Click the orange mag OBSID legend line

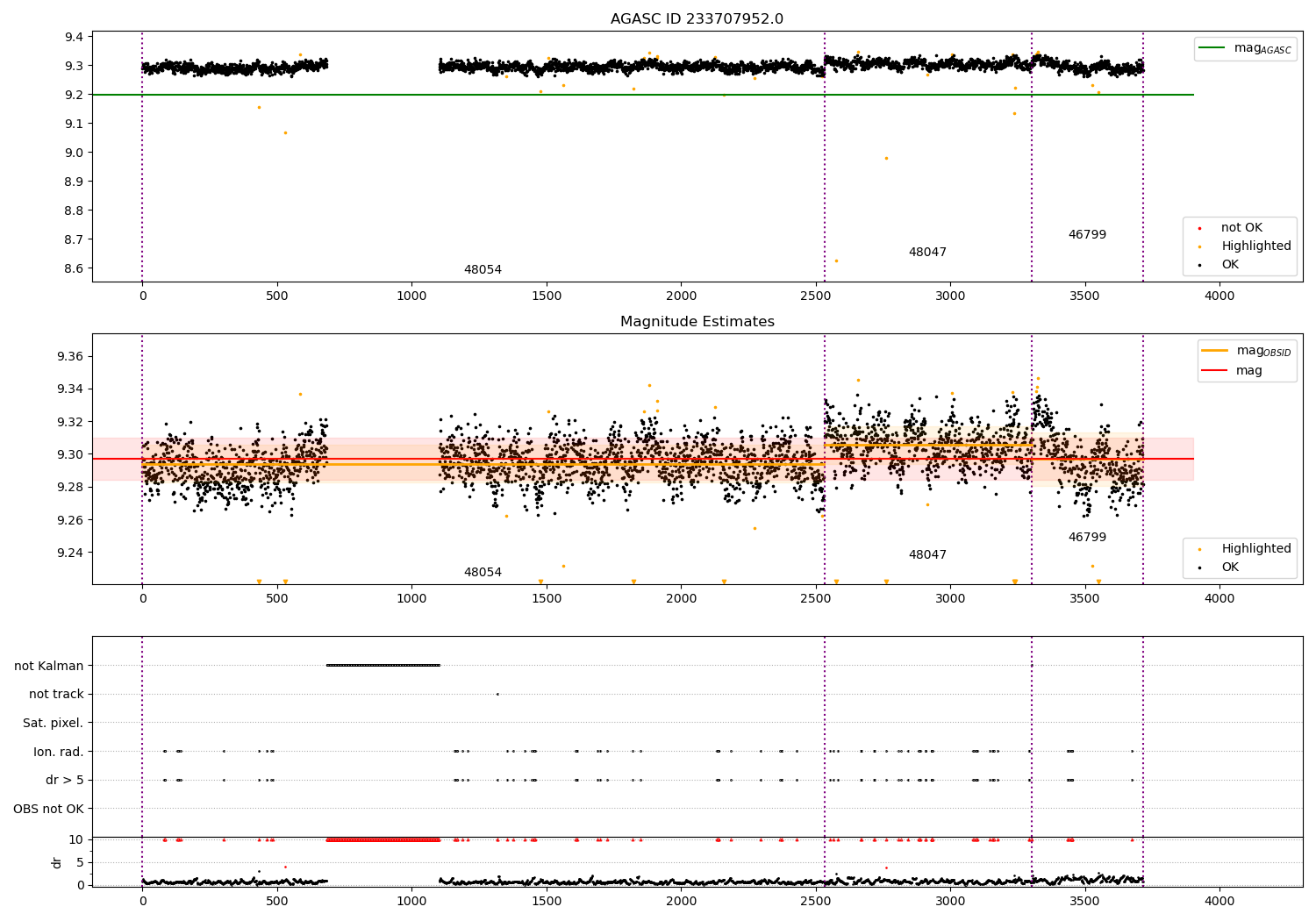coord(1215,350)
